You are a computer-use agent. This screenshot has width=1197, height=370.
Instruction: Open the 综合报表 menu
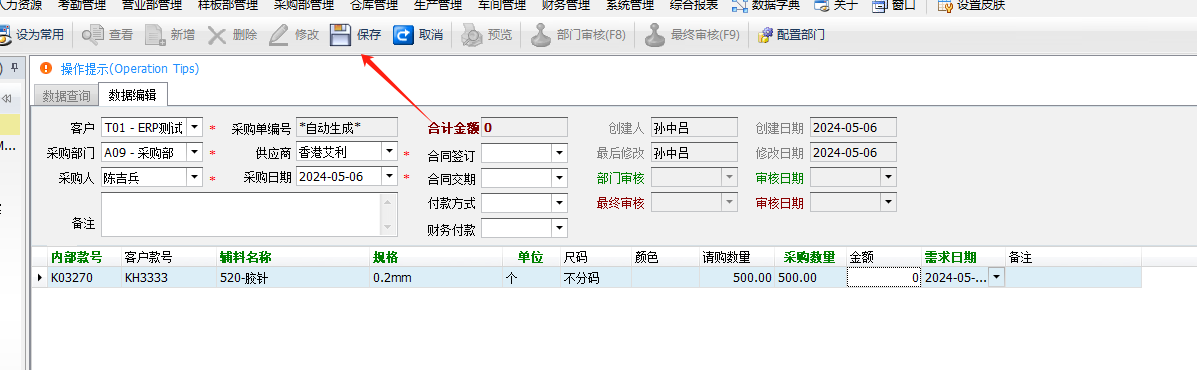pos(694,5)
